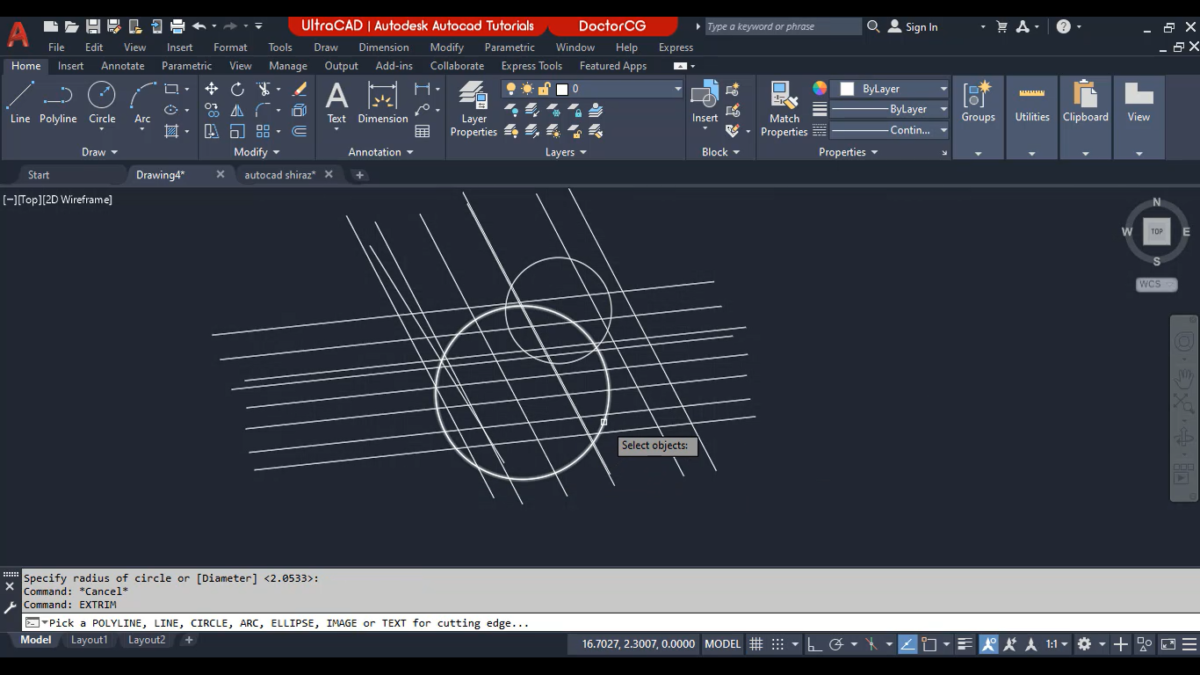Click the Rectangle tool icon
1200x675 pixels.
[x=172, y=89]
